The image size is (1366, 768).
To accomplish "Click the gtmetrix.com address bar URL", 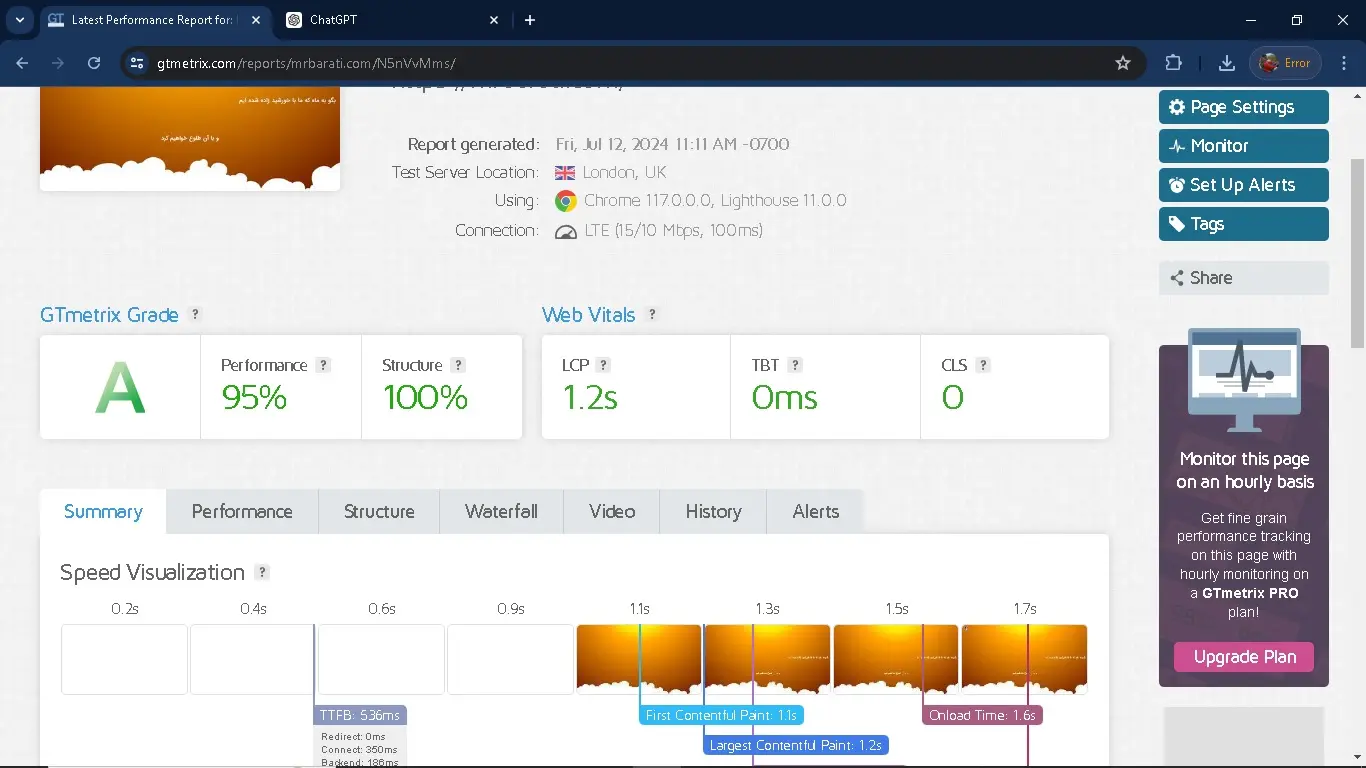I will pos(306,63).
